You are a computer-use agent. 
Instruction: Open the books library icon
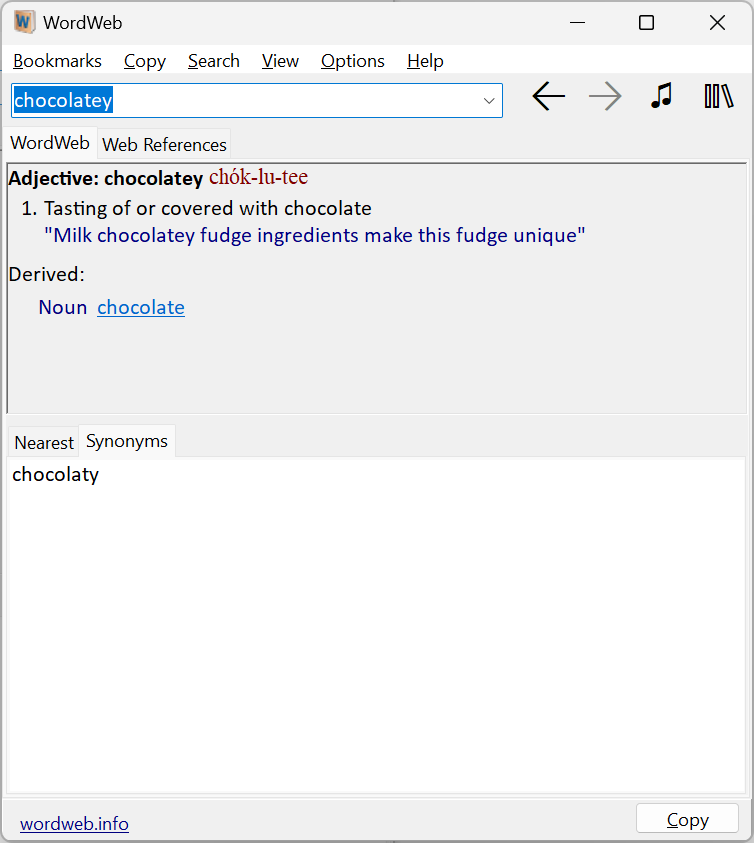coord(719,96)
